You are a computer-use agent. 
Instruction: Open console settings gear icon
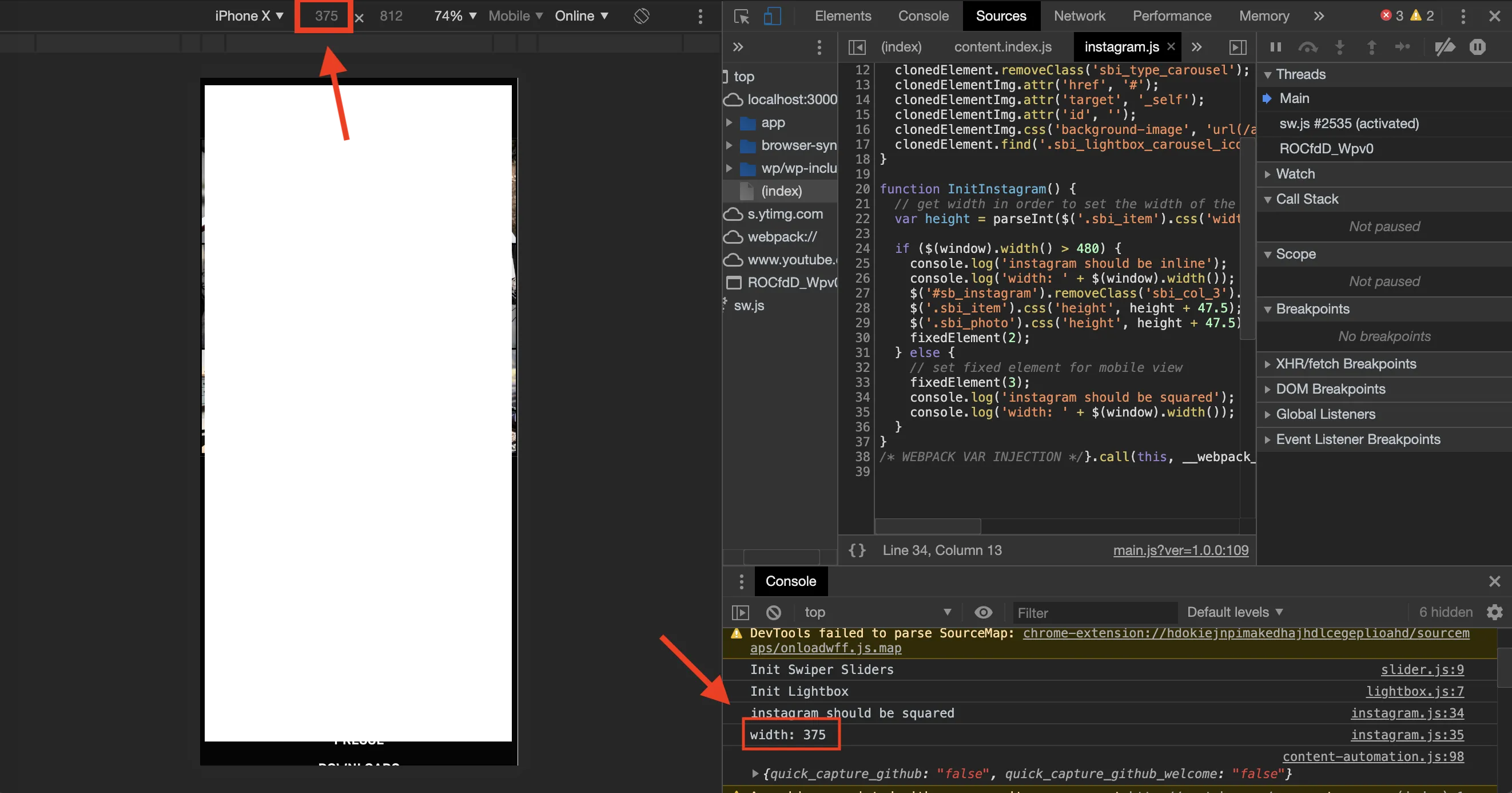(x=1494, y=613)
